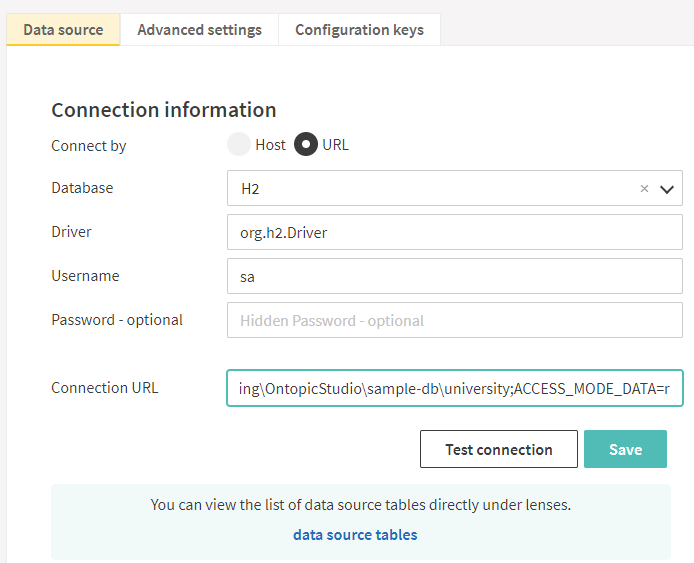Switch to the Advanced settings tab
The height and width of the screenshot is (563, 694).
click(199, 29)
